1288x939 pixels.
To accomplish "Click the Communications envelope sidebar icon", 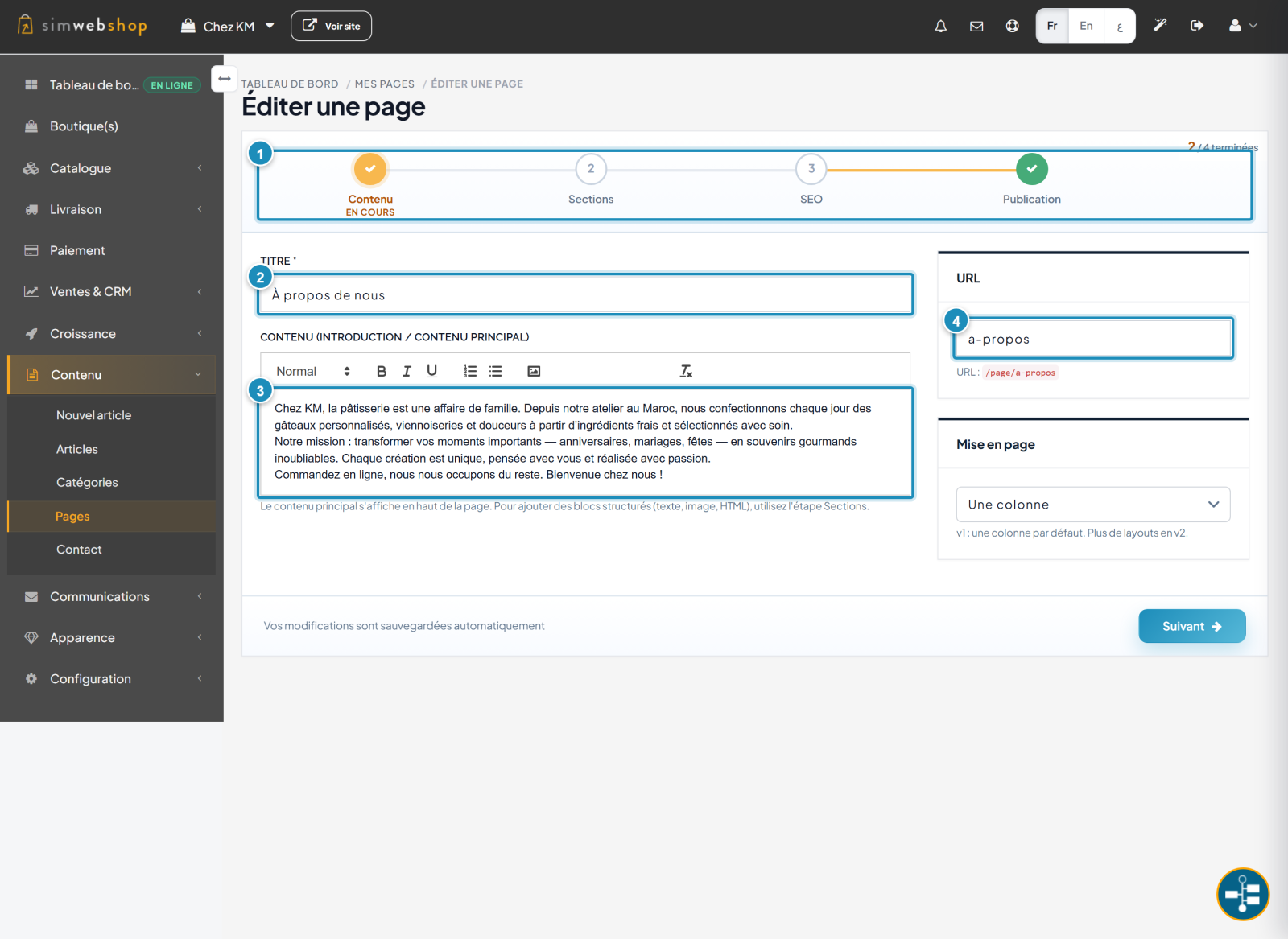I will point(31,596).
